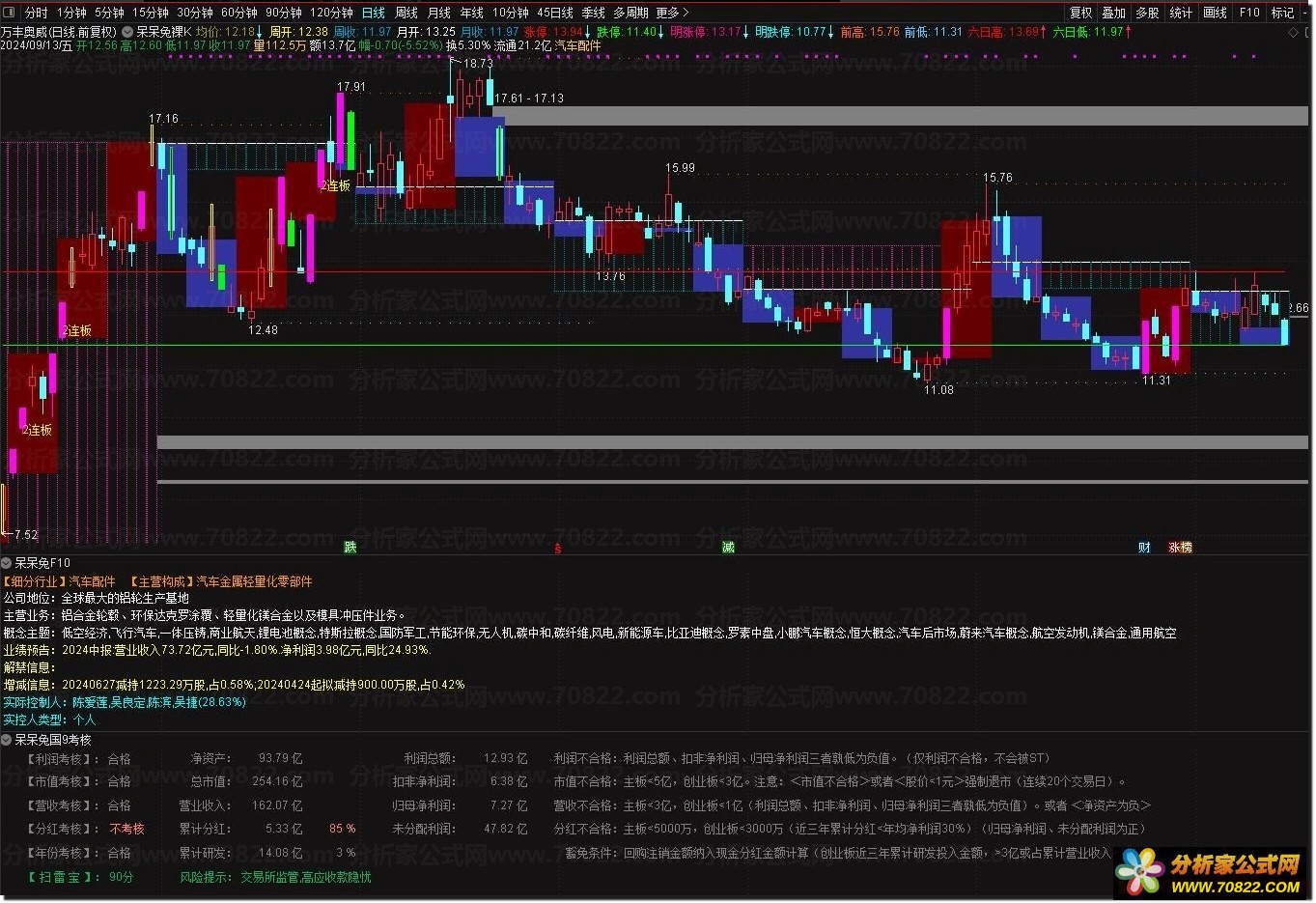The height and width of the screenshot is (903, 1316).
Task: Click the 【扫雷宝】 score label
Action: [62, 877]
